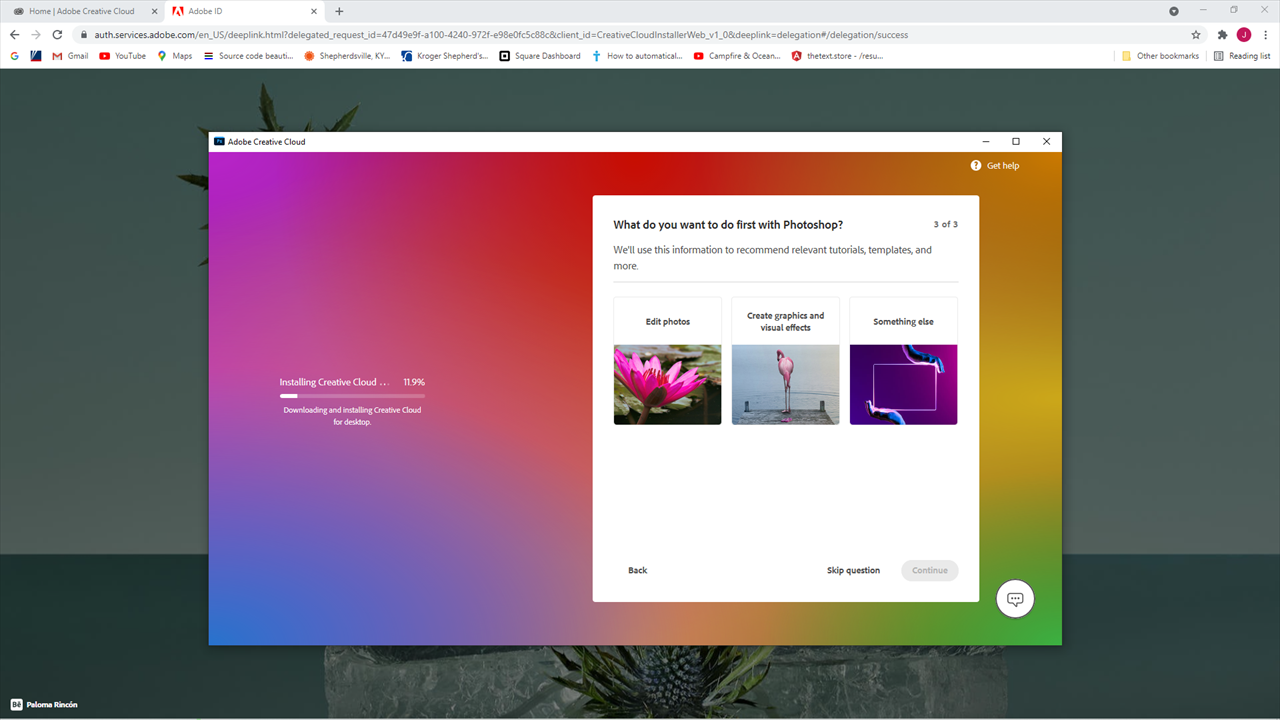Screen dimensions: 1280x720
Task: Switch to the Adobe ID tab
Action: (244, 11)
